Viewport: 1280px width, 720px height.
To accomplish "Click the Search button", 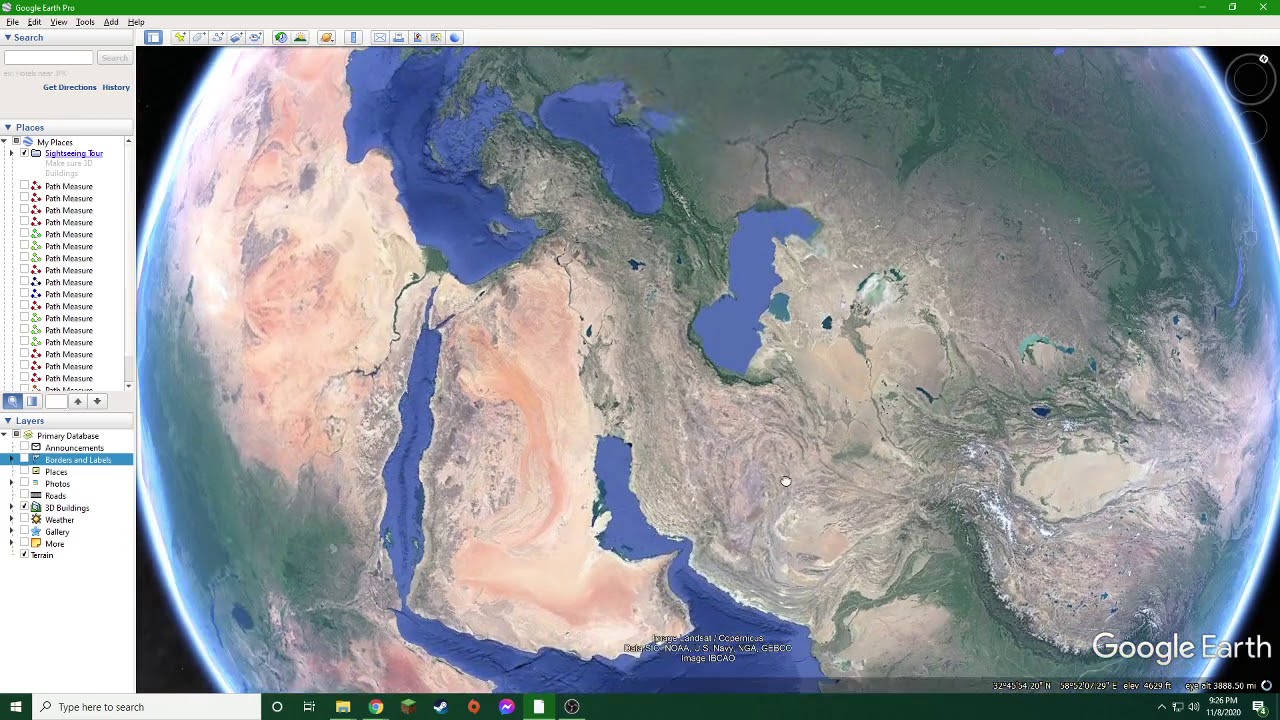I will pos(114,58).
